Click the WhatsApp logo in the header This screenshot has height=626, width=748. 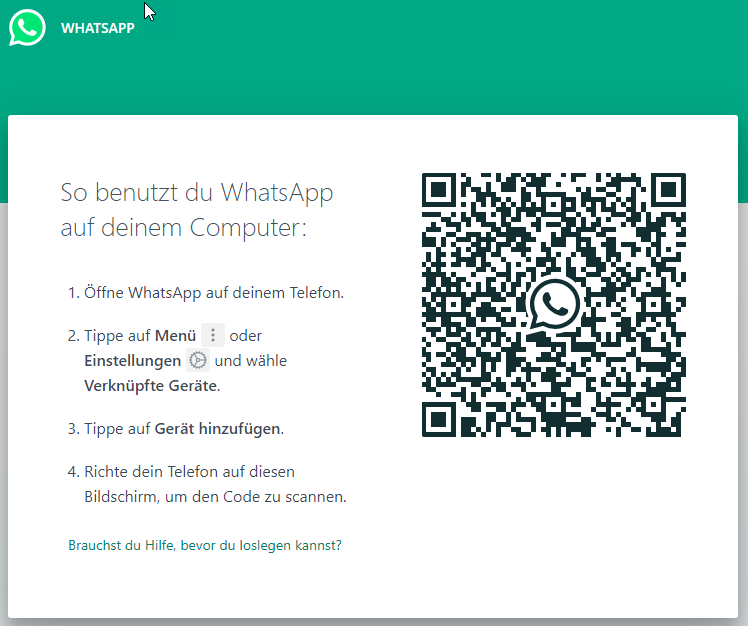click(27, 28)
